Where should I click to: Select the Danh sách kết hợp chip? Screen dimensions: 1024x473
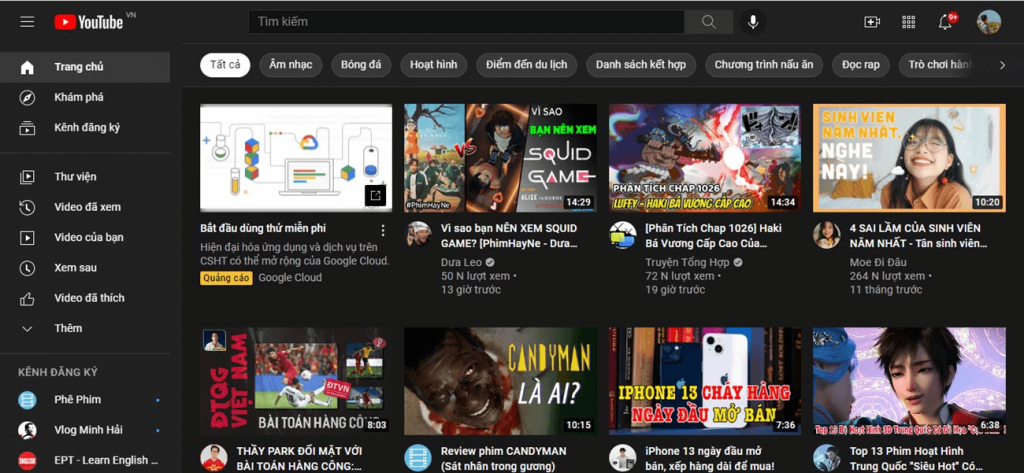[641, 65]
